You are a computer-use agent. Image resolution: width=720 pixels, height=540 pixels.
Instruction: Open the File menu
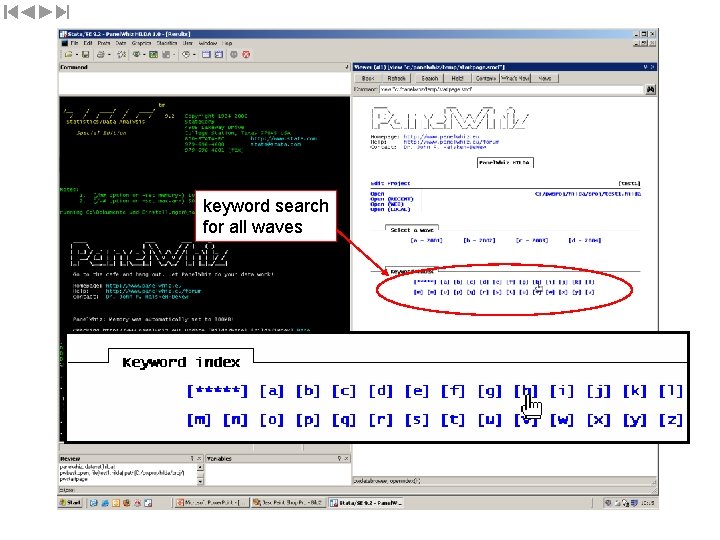[x=74, y=43]
